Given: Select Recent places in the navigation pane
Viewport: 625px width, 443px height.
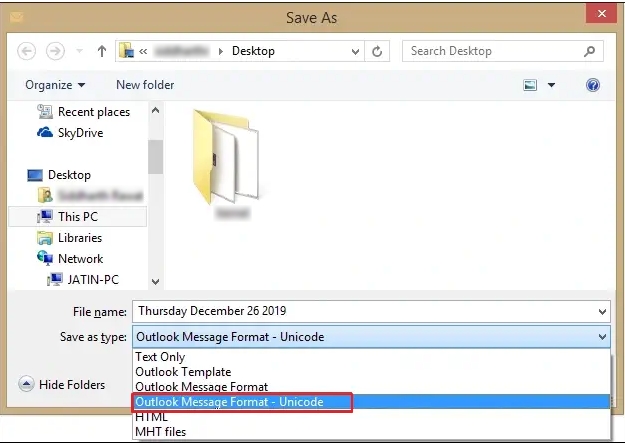Looking at the screenshot, I should point(94,112).
